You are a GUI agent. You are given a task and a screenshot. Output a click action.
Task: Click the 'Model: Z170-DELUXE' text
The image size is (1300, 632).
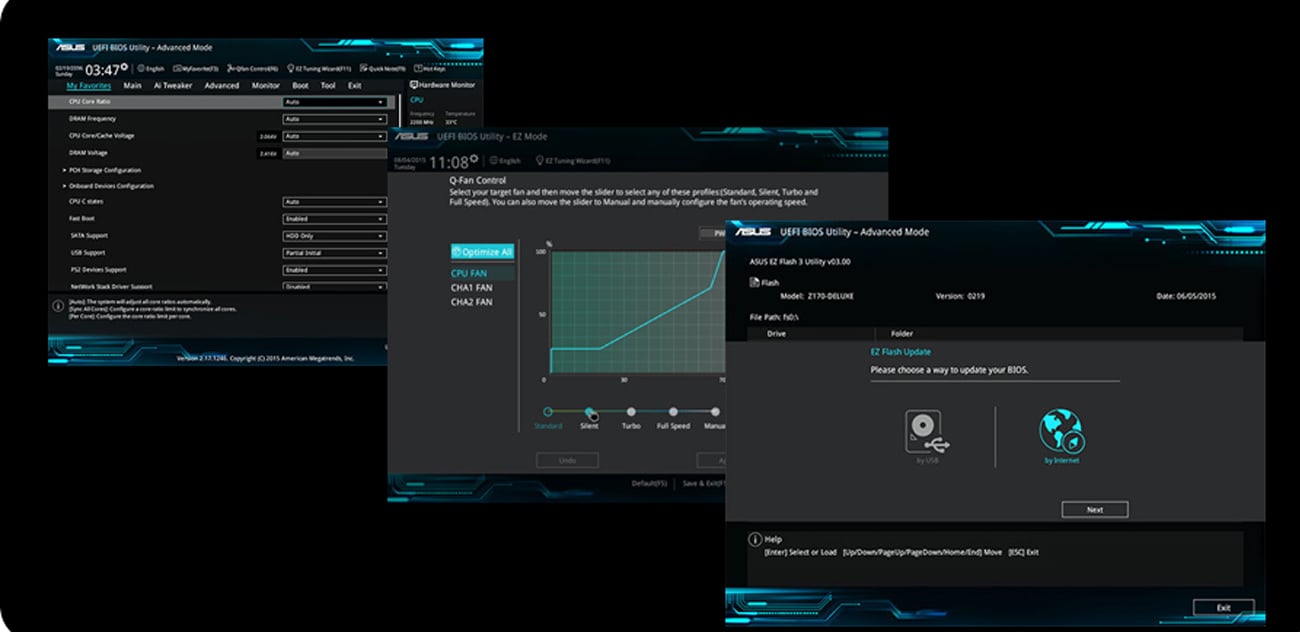click(817, 296)
